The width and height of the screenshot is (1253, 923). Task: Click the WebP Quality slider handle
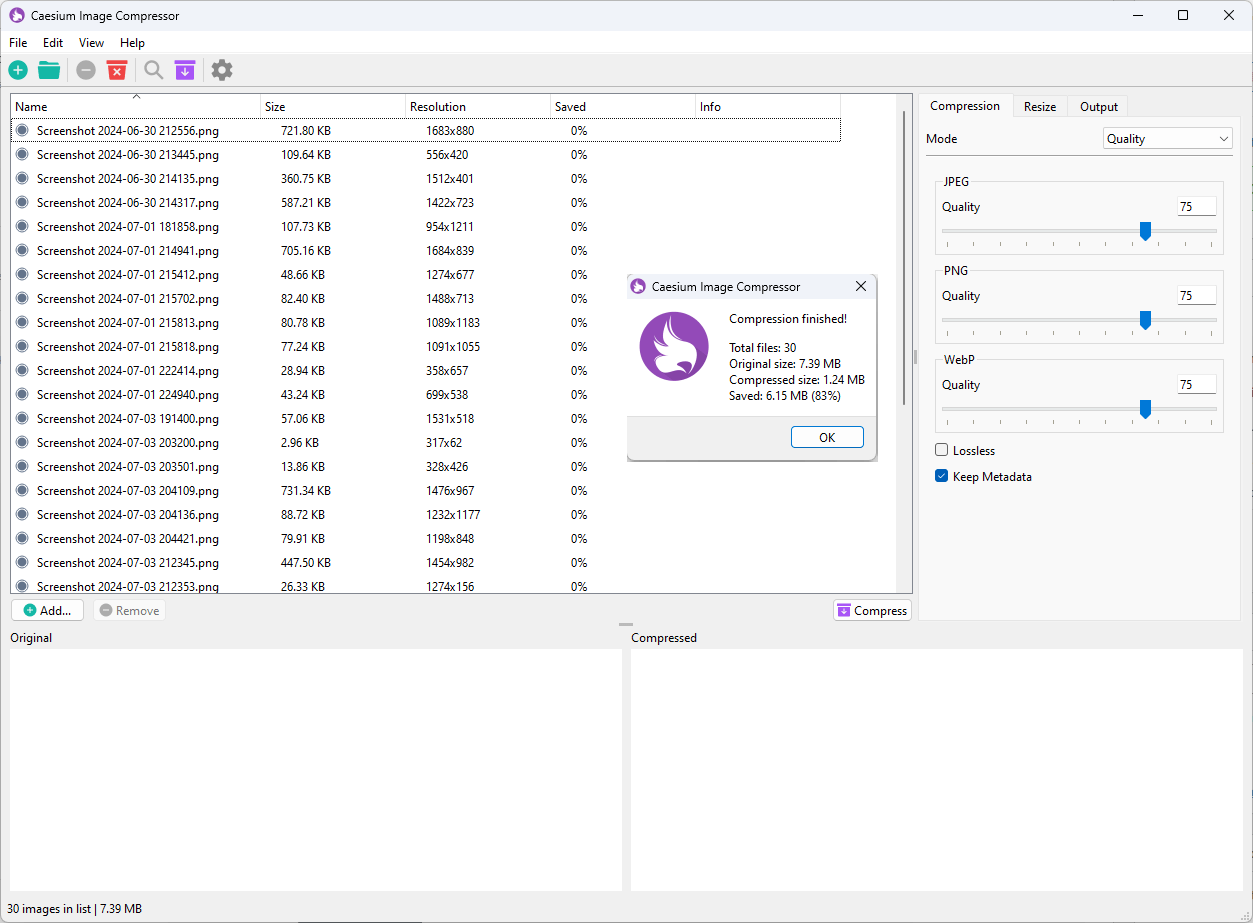[1146, 409]
